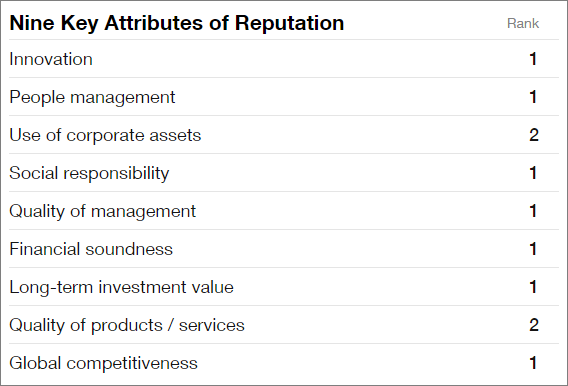Click Use of corporate assets label
568x386 pixels.
[x=105, y=135]
